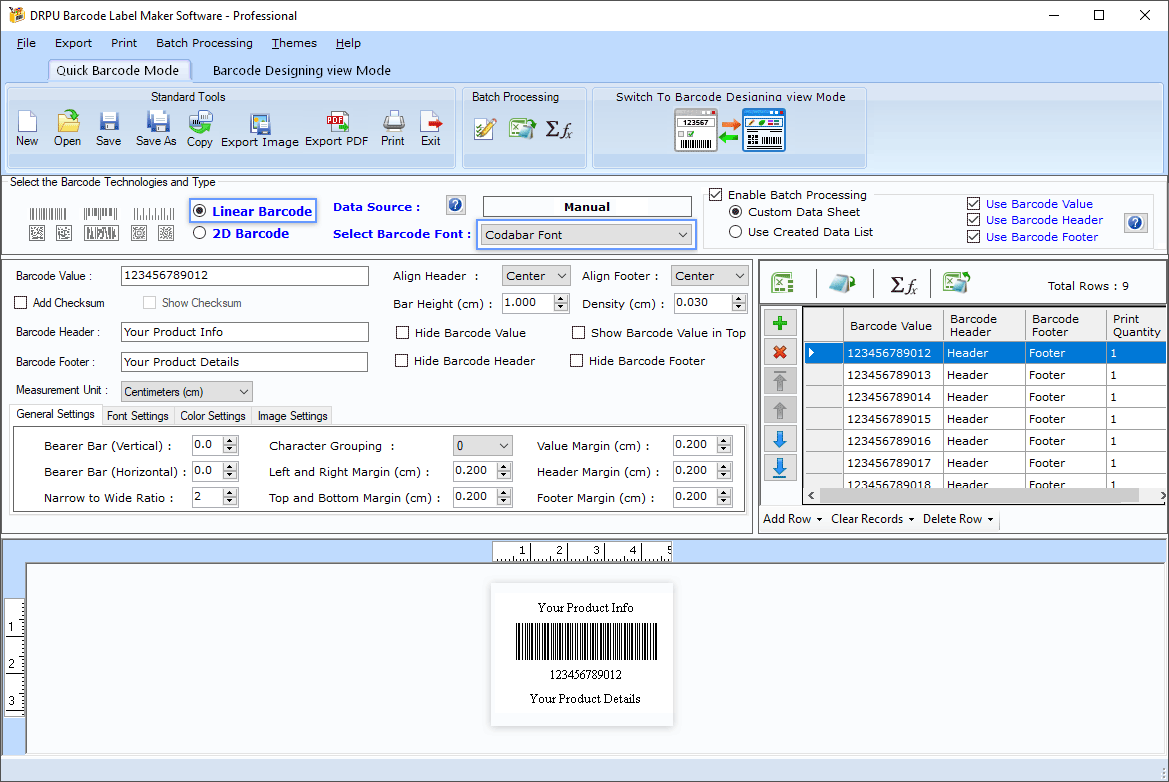Open the Font Settings tab
Screen dimensions: 1169x782
137,416
